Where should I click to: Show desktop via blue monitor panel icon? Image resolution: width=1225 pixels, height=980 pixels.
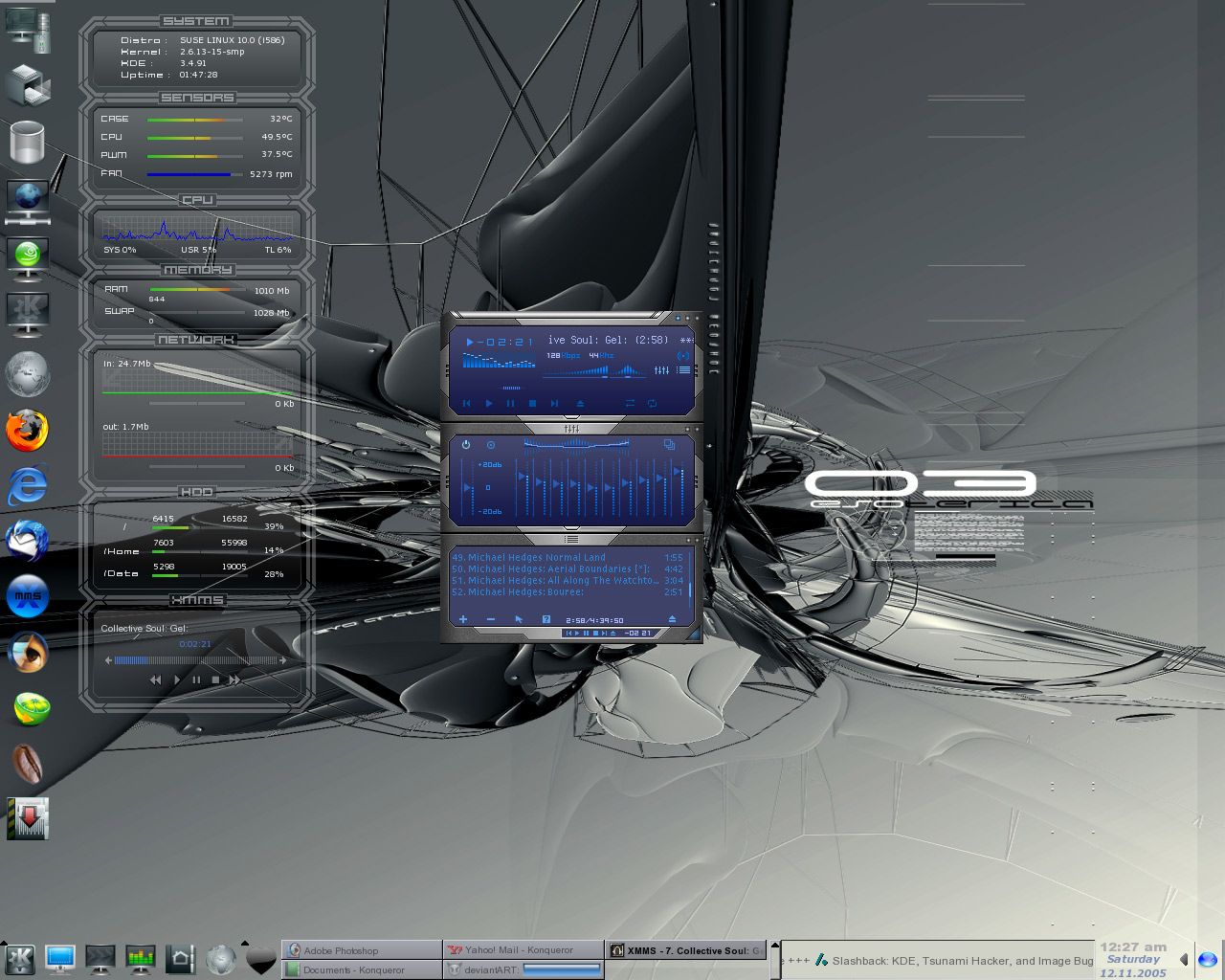tap(60, 959)
